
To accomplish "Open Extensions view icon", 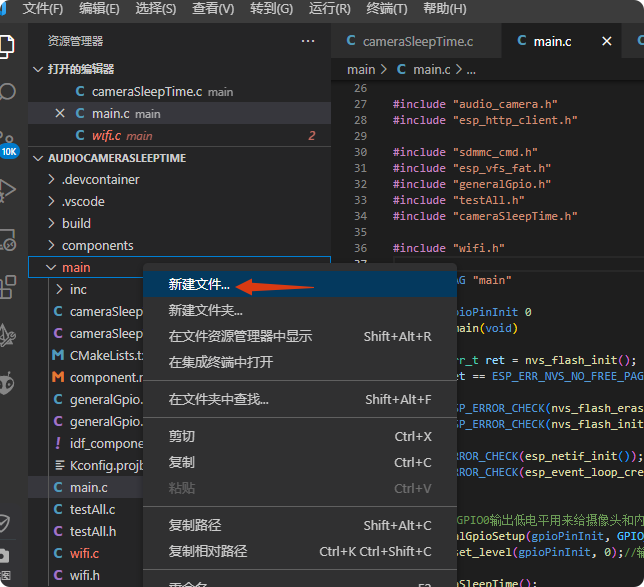I will coord(7,287).
